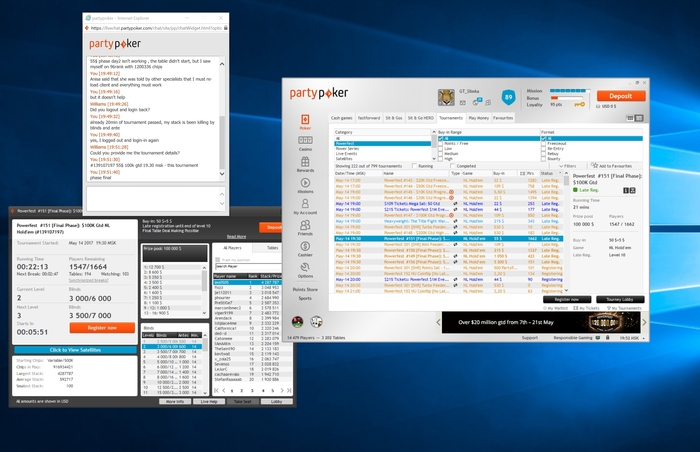Click the player avatar picture
700x452 pixels.
pos(446,97)
